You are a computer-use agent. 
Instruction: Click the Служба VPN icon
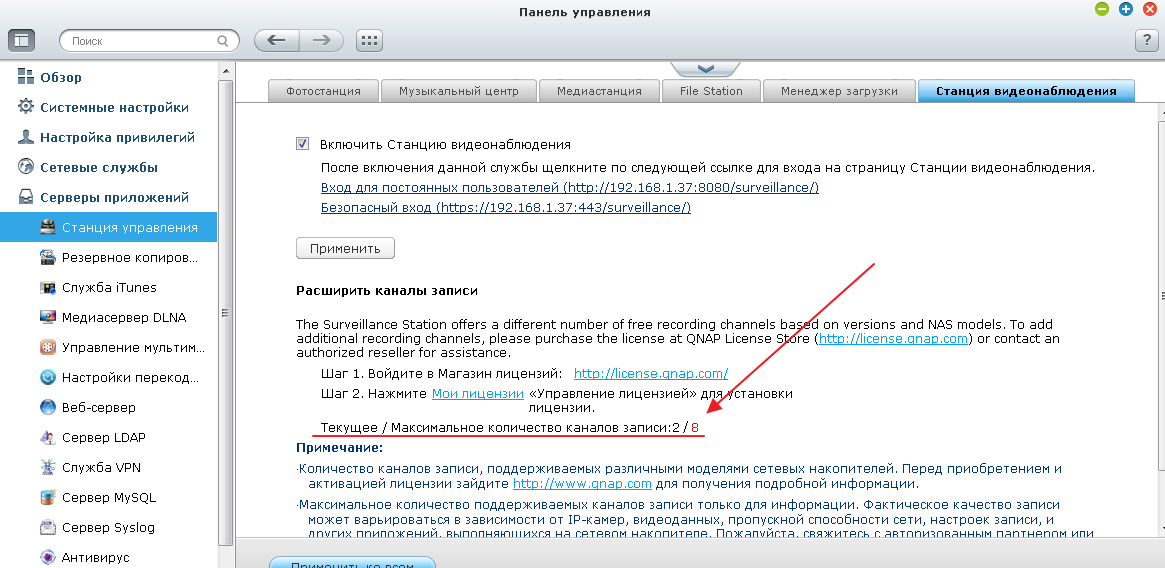(x=48, y=468)
